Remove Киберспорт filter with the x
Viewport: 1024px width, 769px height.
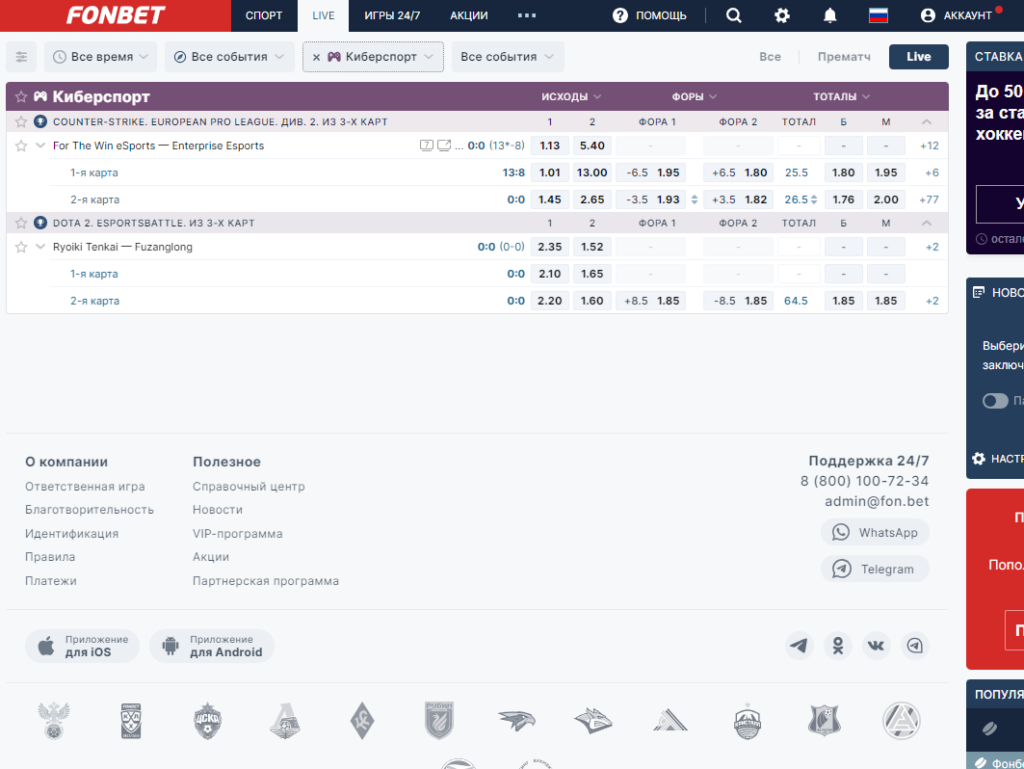click(x=316, y=57)
